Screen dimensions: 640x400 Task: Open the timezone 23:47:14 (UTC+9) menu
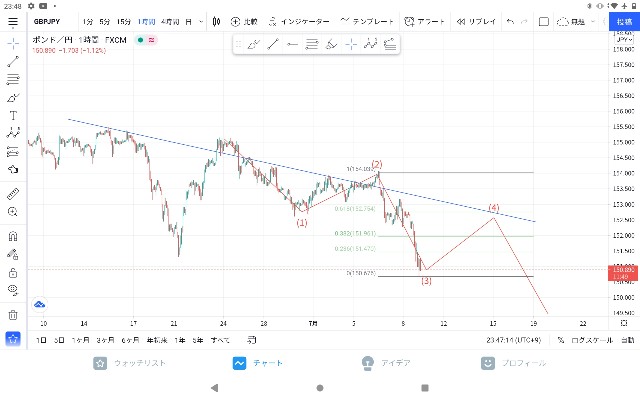[x=513, y=340]
